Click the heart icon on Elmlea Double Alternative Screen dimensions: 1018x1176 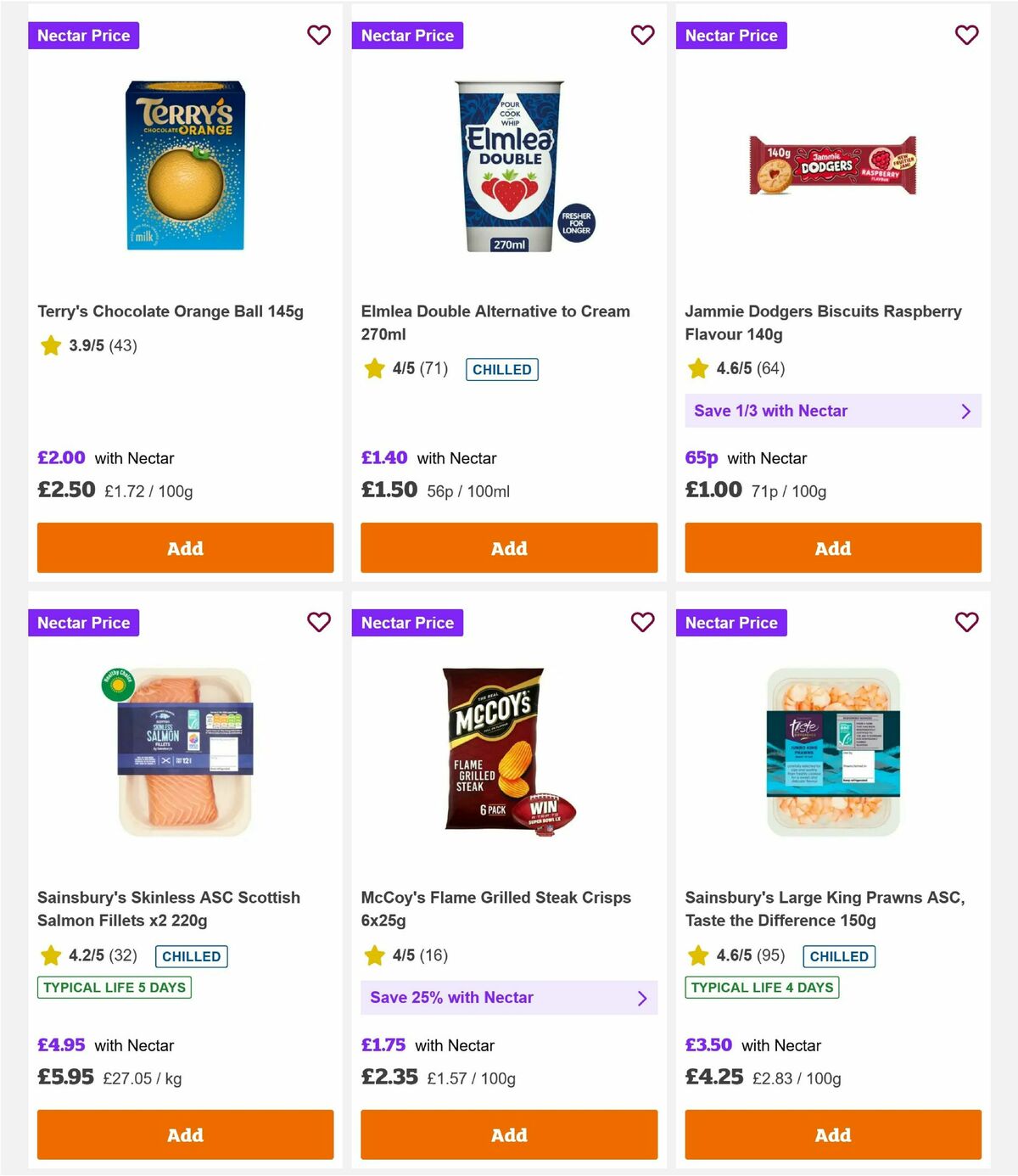pyautogui.click(x=642, y=36)
